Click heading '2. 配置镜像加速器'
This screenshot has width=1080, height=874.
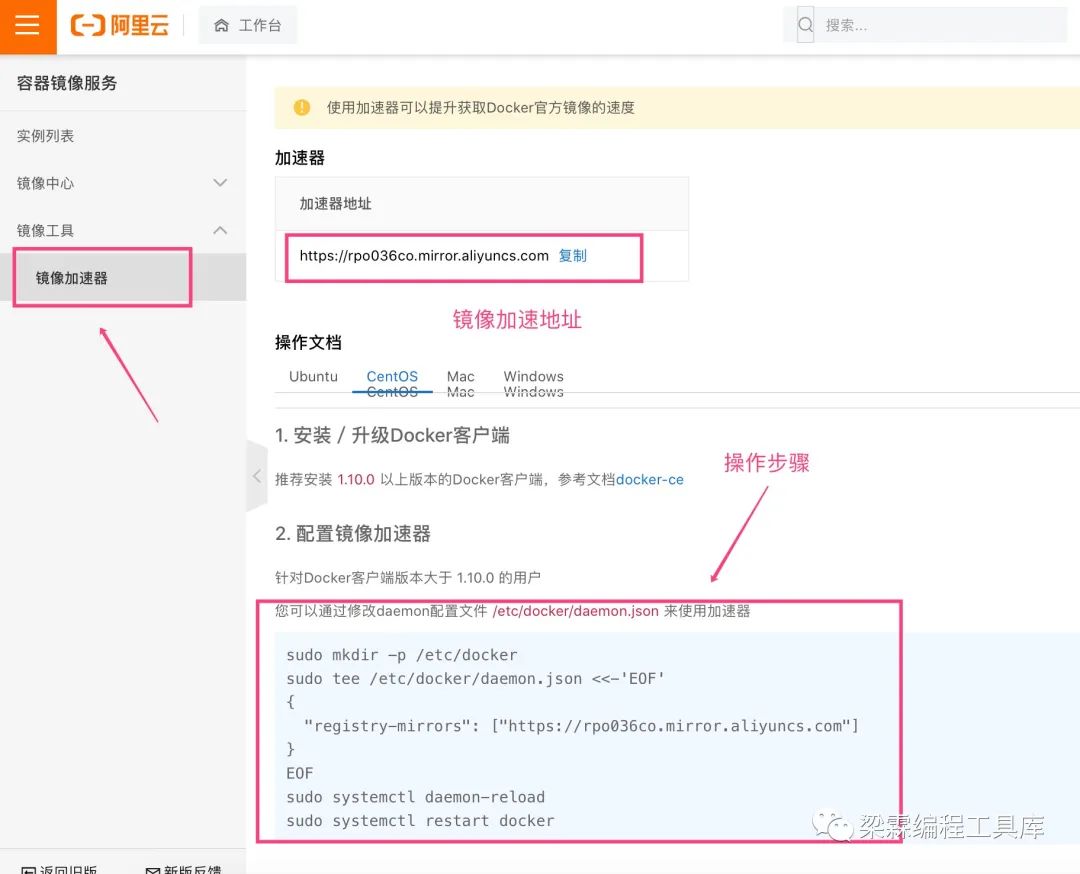[x=353, y=534]
